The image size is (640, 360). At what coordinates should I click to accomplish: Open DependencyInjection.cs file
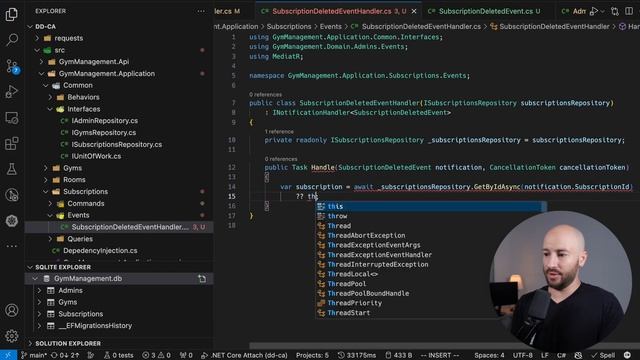coord(100,251)
